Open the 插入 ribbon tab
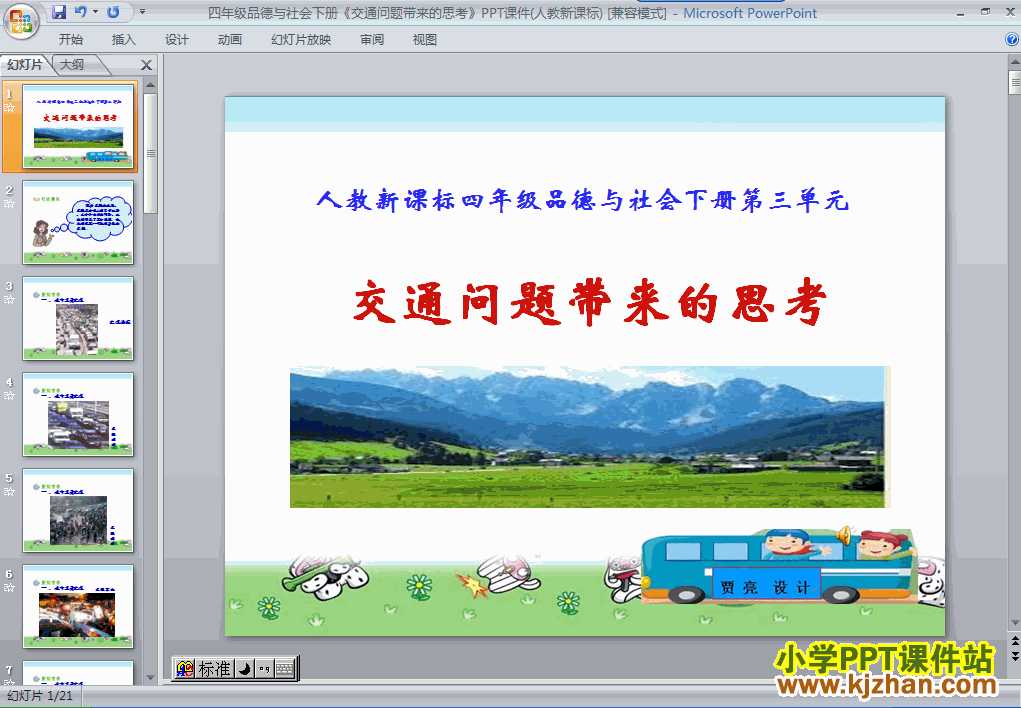The width and height of the screenshot is (1021, 708). click(123, 40)
